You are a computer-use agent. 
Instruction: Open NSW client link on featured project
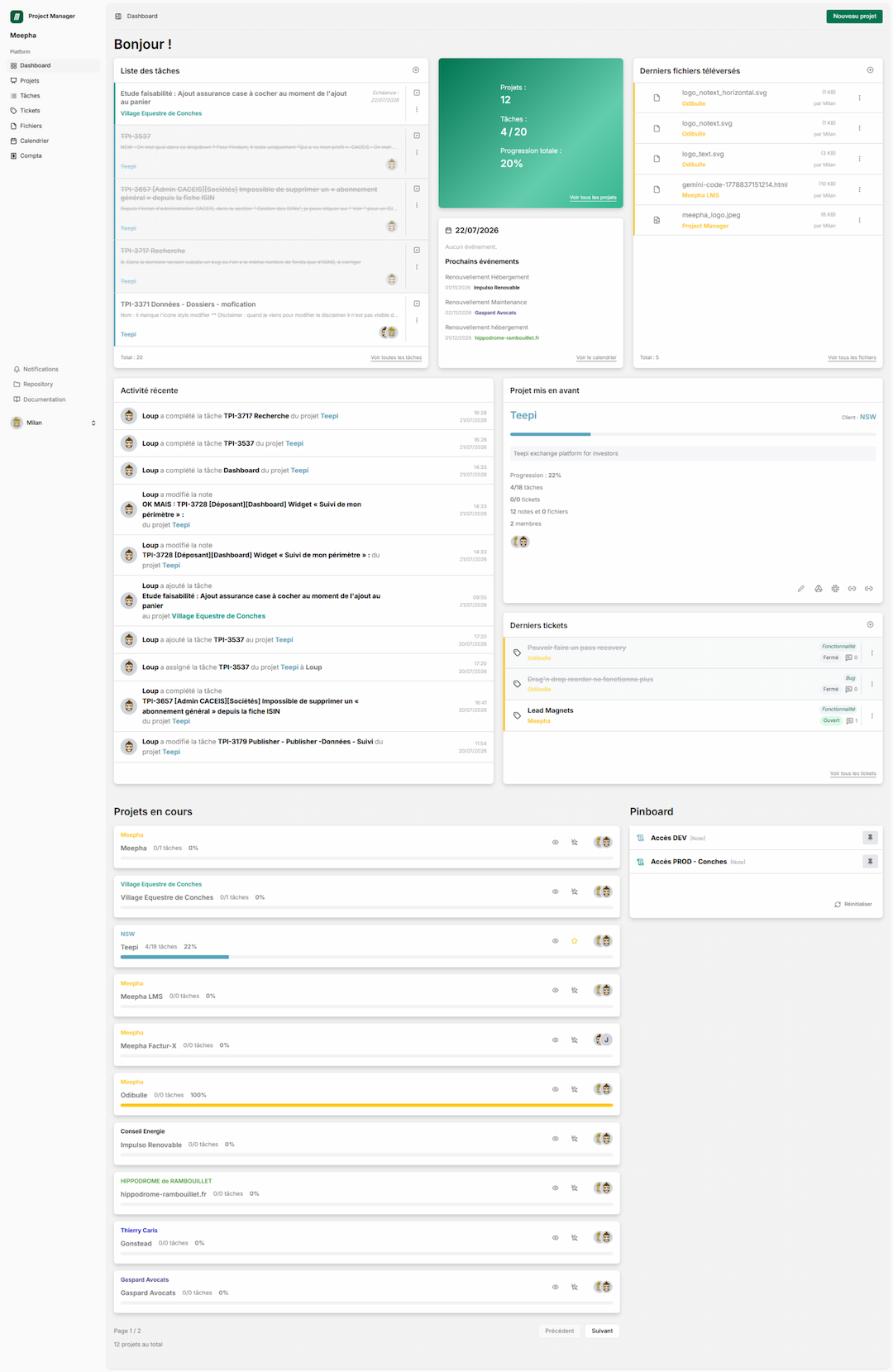867,417
